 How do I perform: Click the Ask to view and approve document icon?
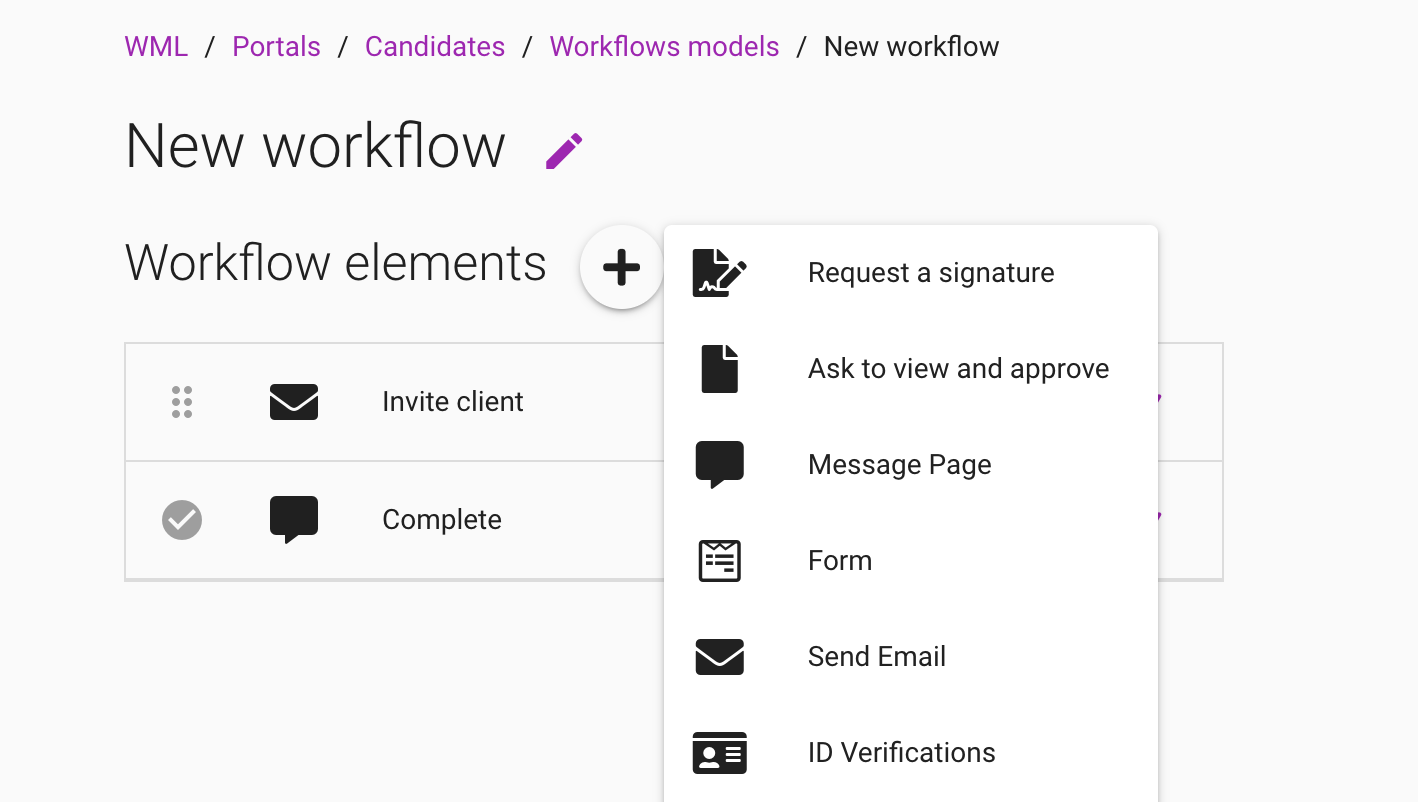click(718, 368)
